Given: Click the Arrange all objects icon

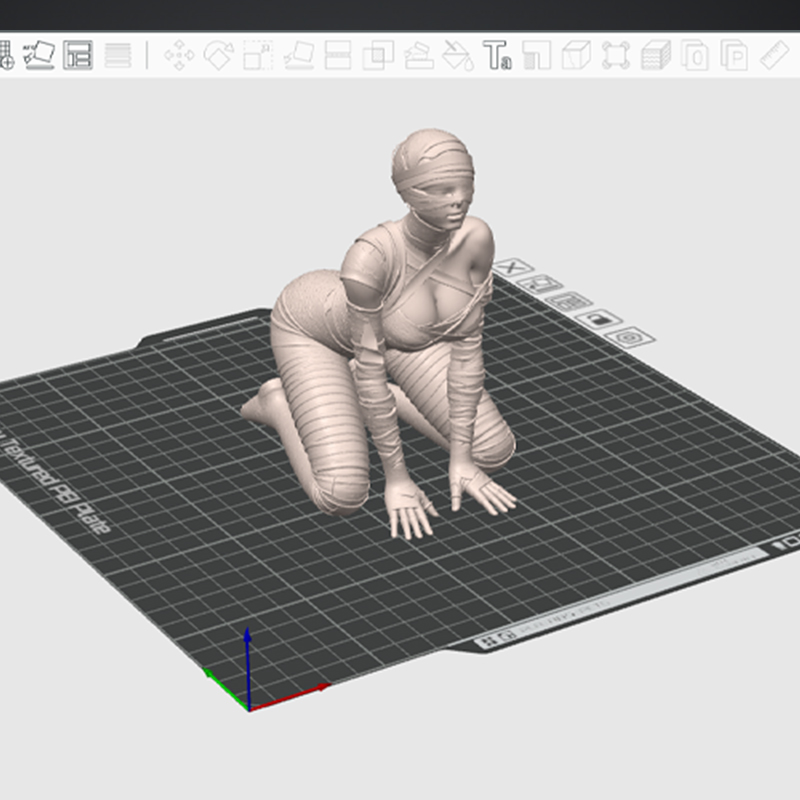Looking at the screenshot, I should click(x=78, y=55).
